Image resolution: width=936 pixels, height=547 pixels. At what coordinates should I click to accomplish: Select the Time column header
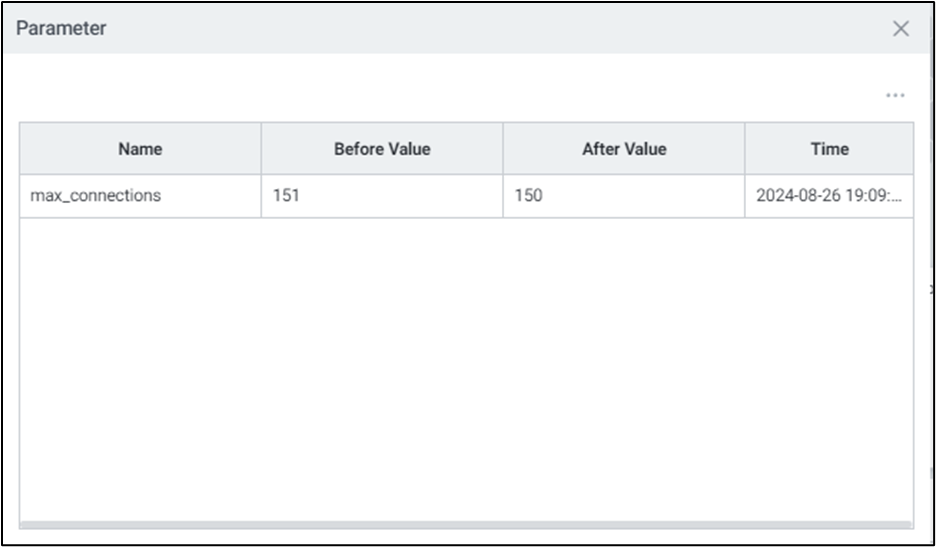(x=829, y=149)
